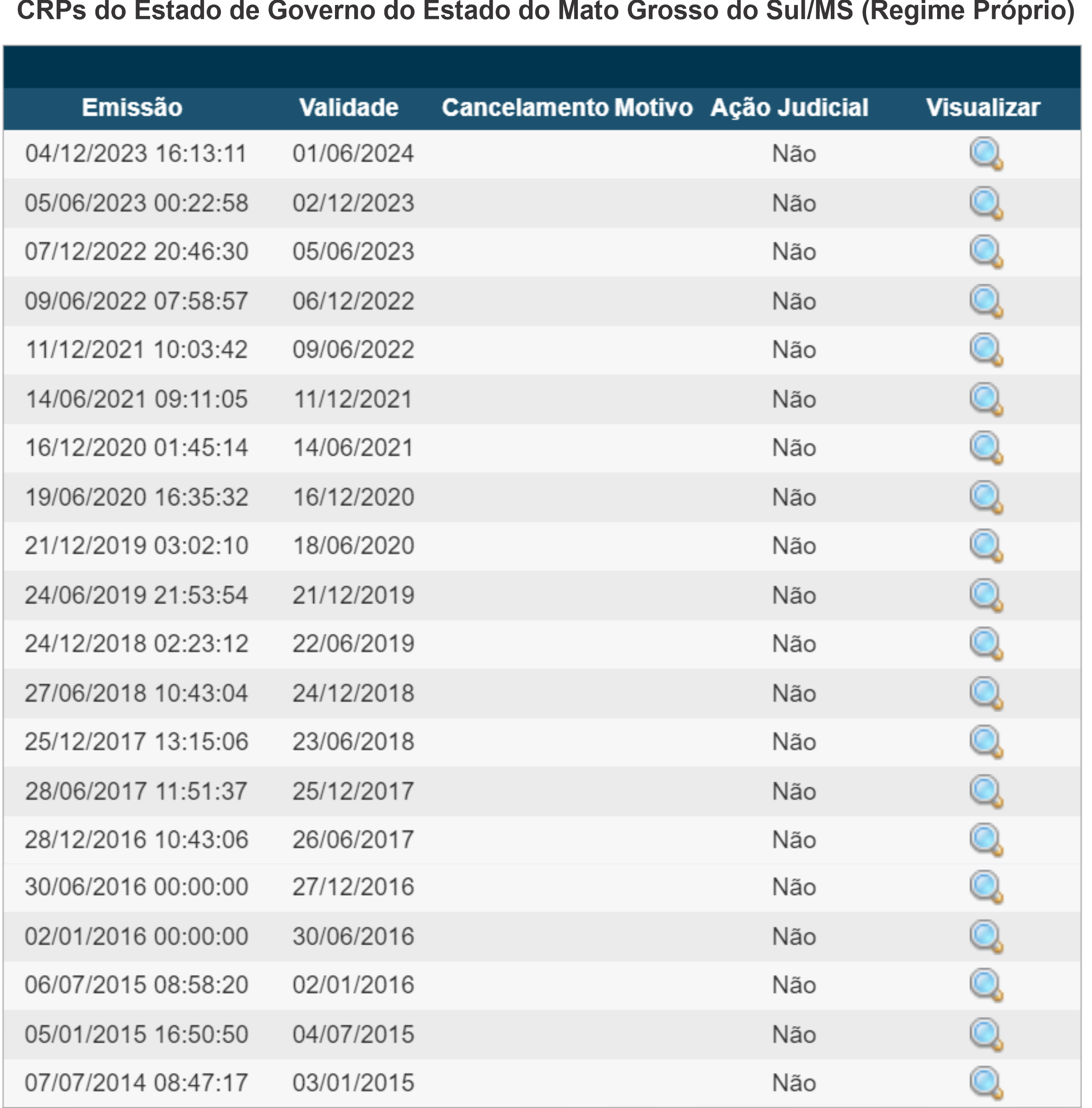Viewport: 1092px width, 1108px height.
Task: Select validity date 02/01/2016
Action: coord(353,985)
